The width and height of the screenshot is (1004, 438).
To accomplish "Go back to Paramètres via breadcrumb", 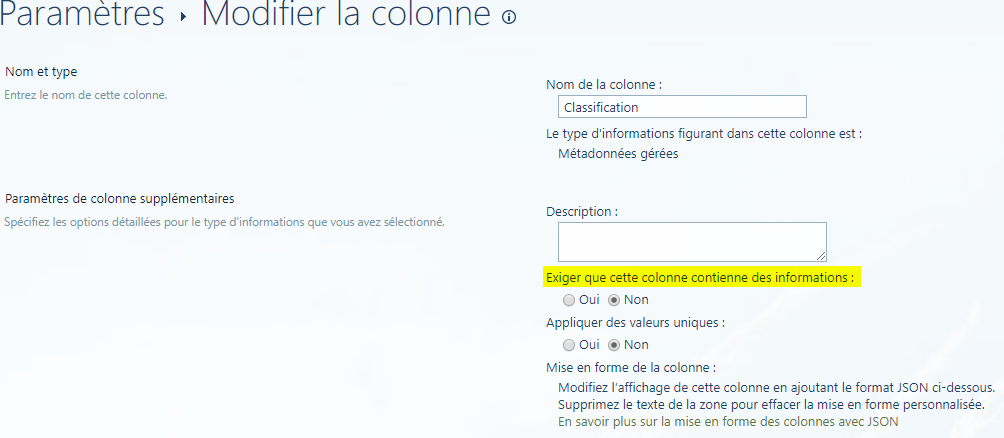I will pyautogui.click(x=83, y=15).
